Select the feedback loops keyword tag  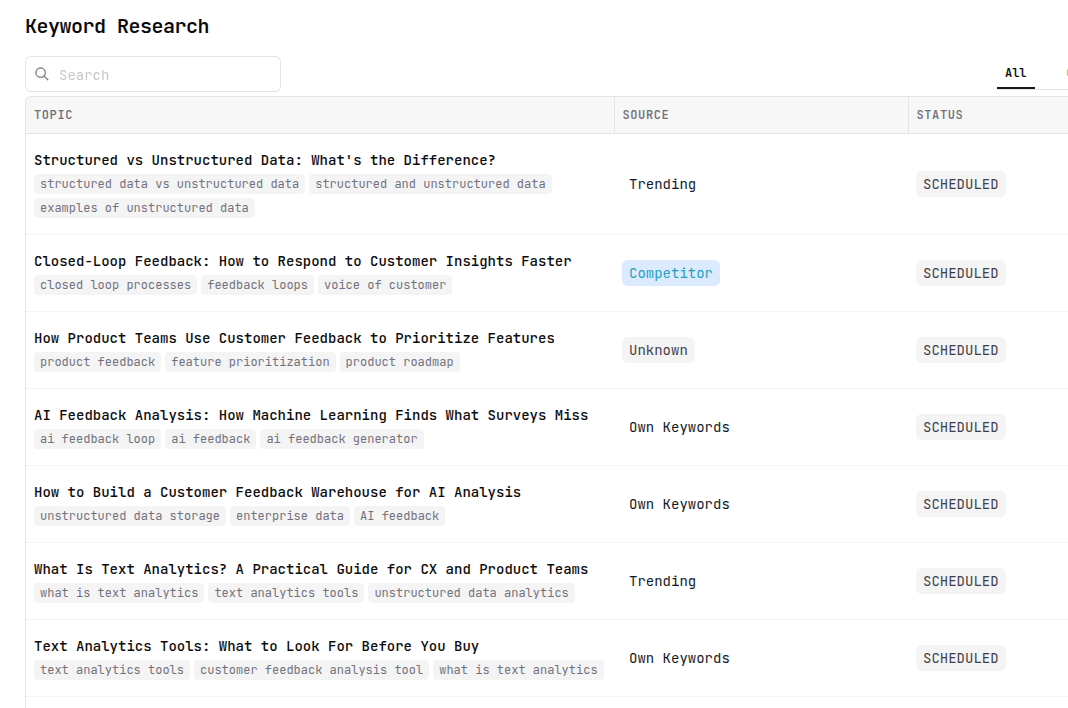[x=257, y=284]
